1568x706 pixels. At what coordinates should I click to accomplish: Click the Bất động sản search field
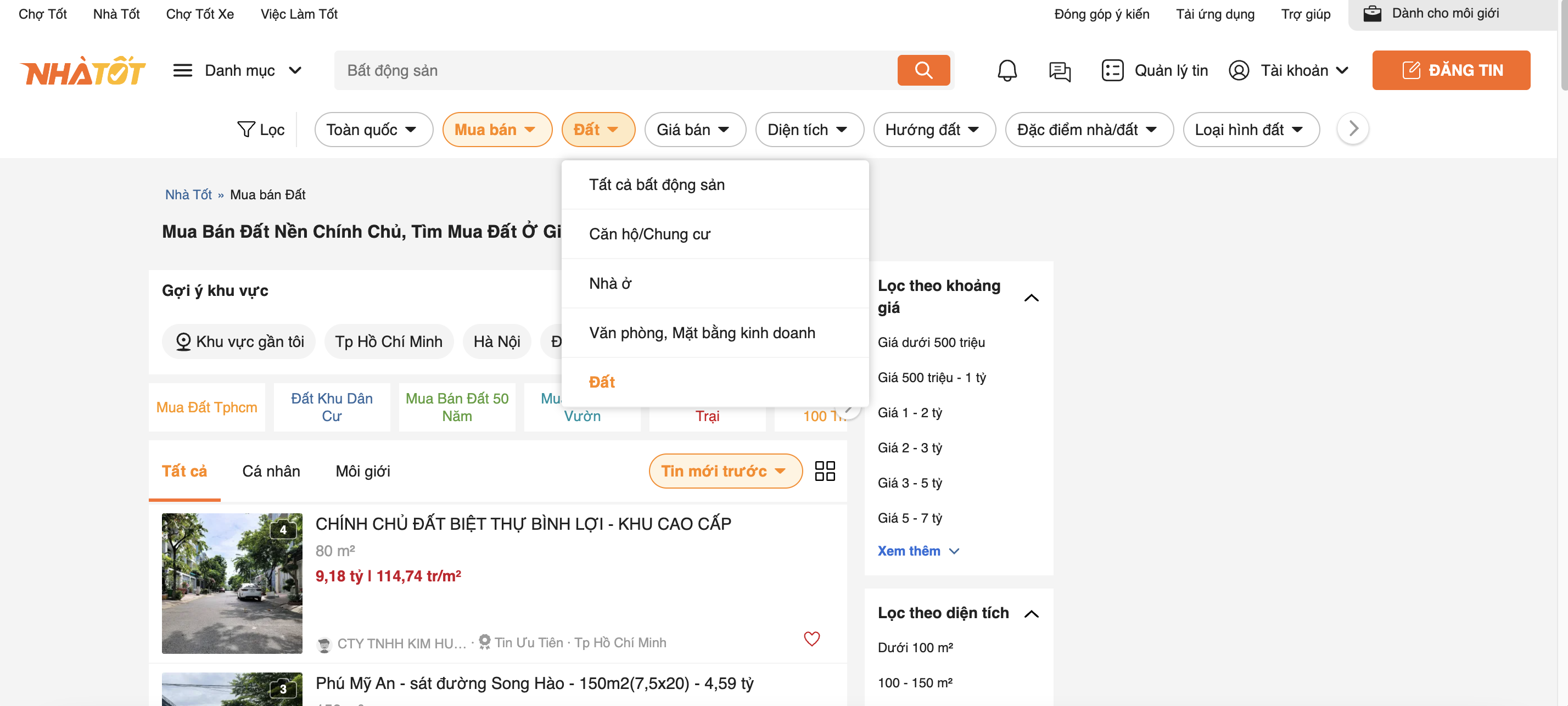pyautogui.click(x=615, y=71)
